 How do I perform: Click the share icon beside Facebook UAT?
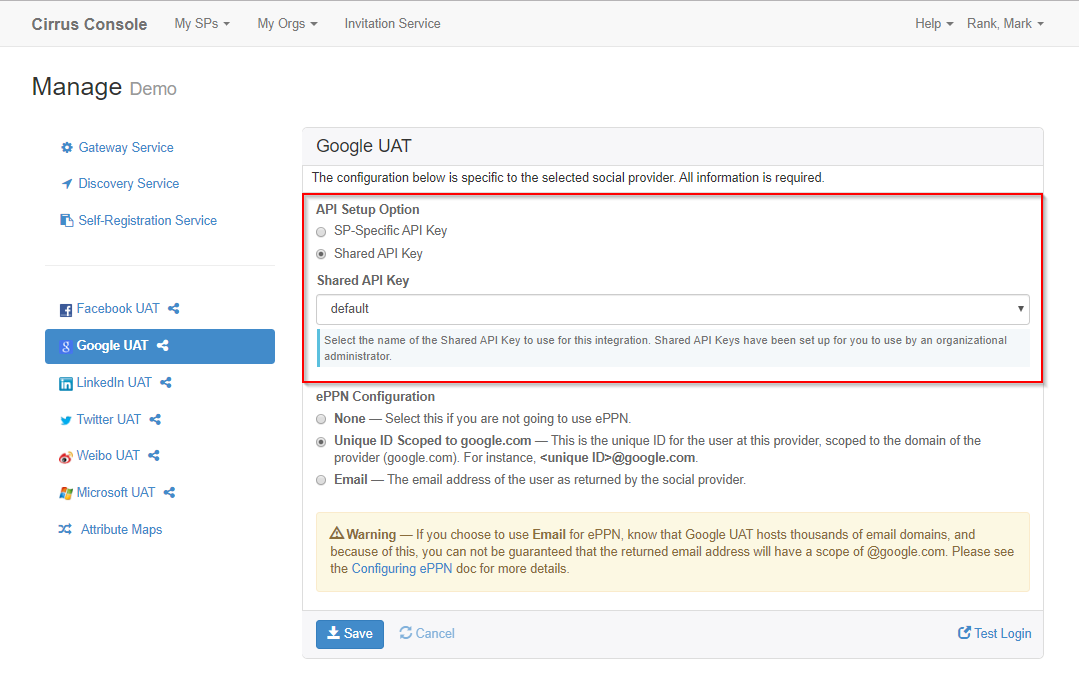coord(173,309)
